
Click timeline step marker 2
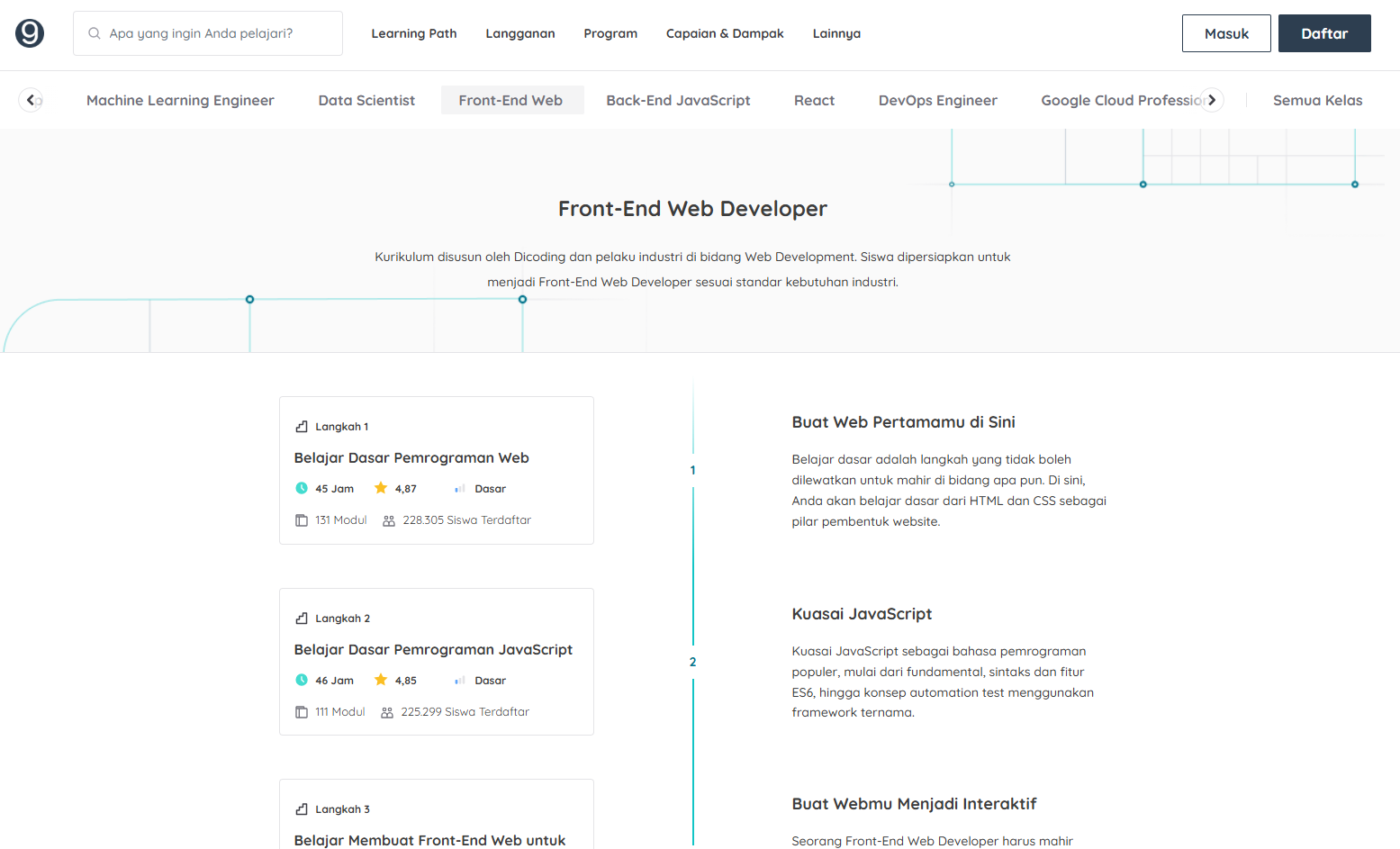click(692, 662)
